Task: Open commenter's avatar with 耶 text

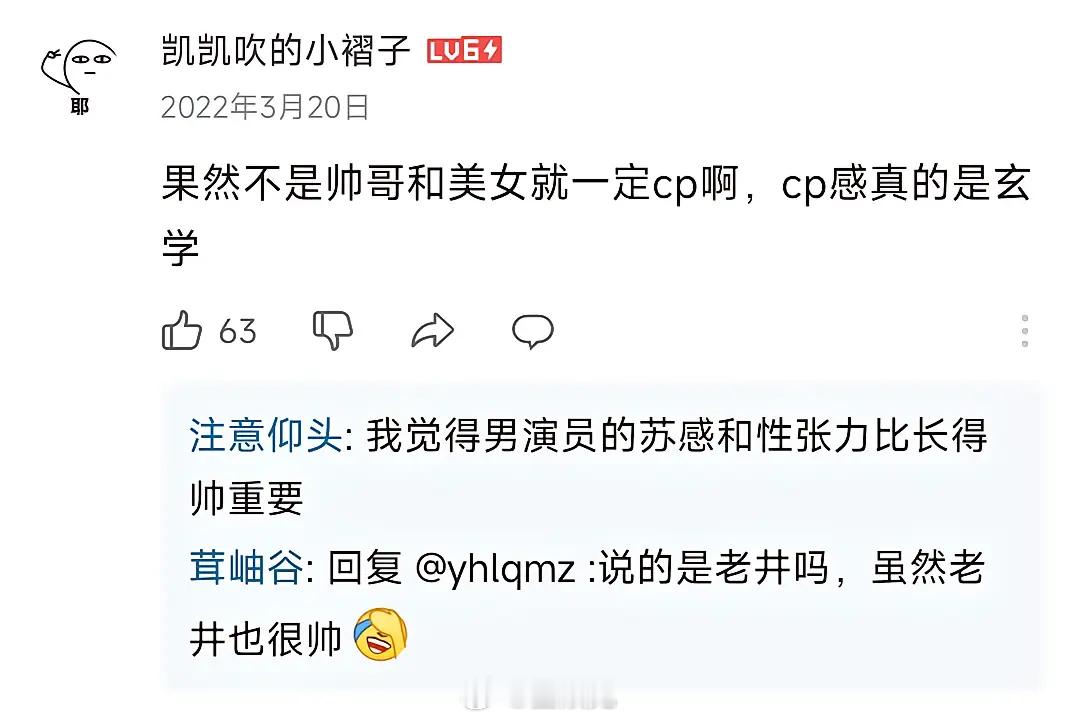Action: coord(78,77)
